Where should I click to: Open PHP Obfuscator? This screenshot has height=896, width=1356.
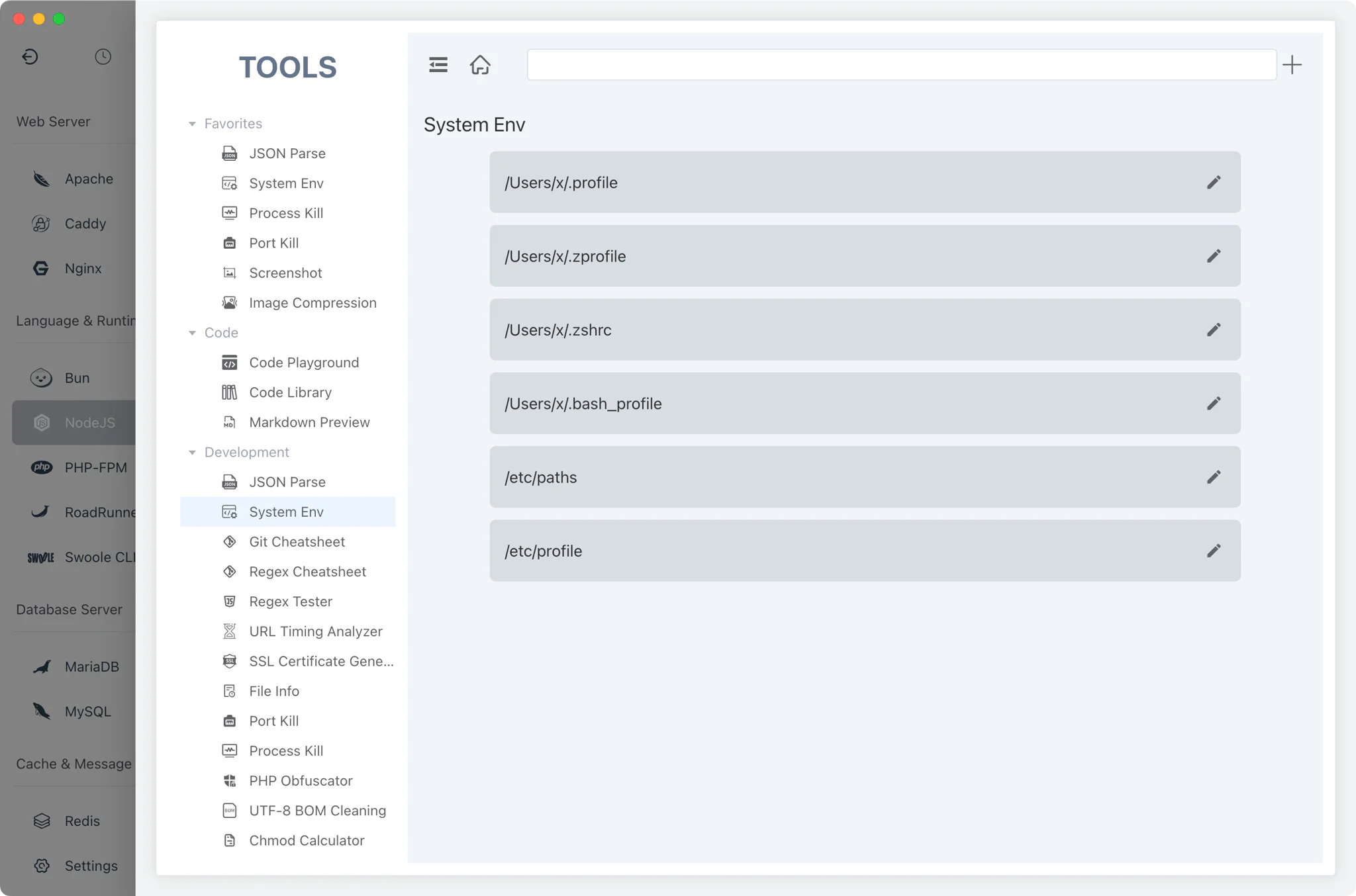[287, 780]
